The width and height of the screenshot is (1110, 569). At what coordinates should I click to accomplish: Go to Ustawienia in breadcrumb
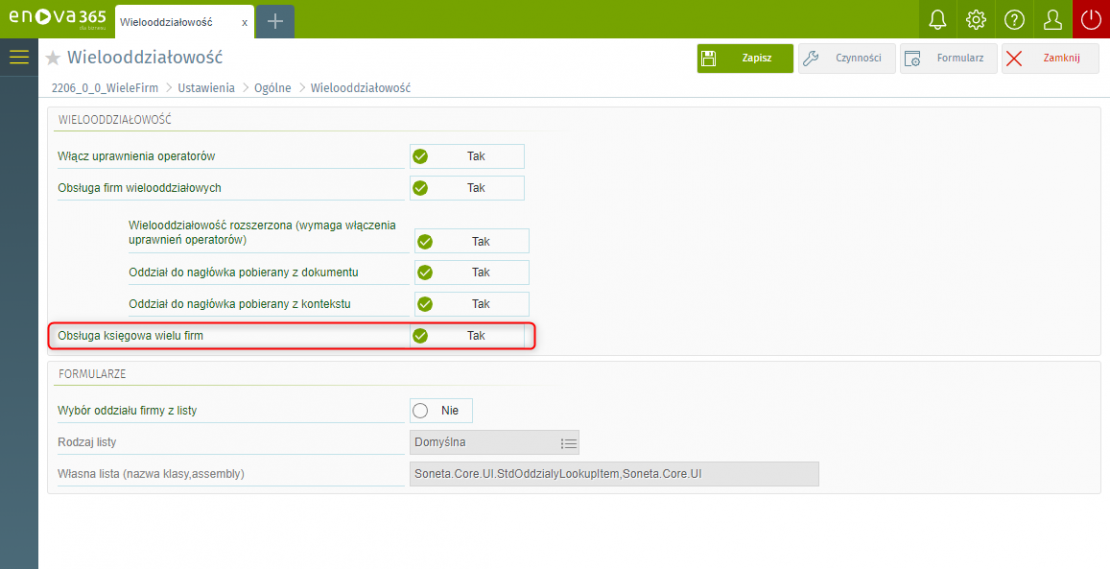click(206, 88)
